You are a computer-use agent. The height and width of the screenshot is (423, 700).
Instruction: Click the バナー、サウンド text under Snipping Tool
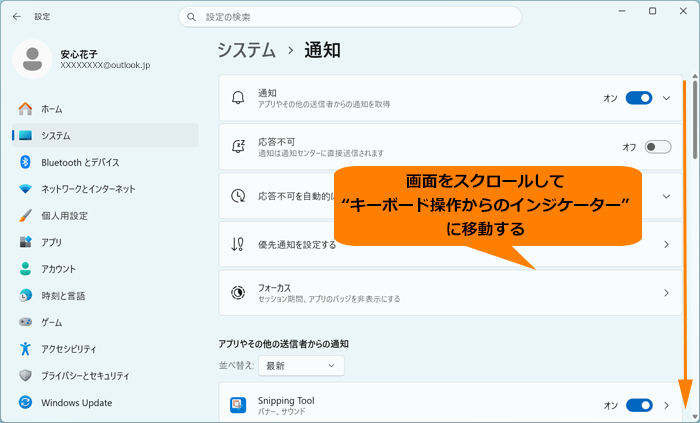[282, 411]
